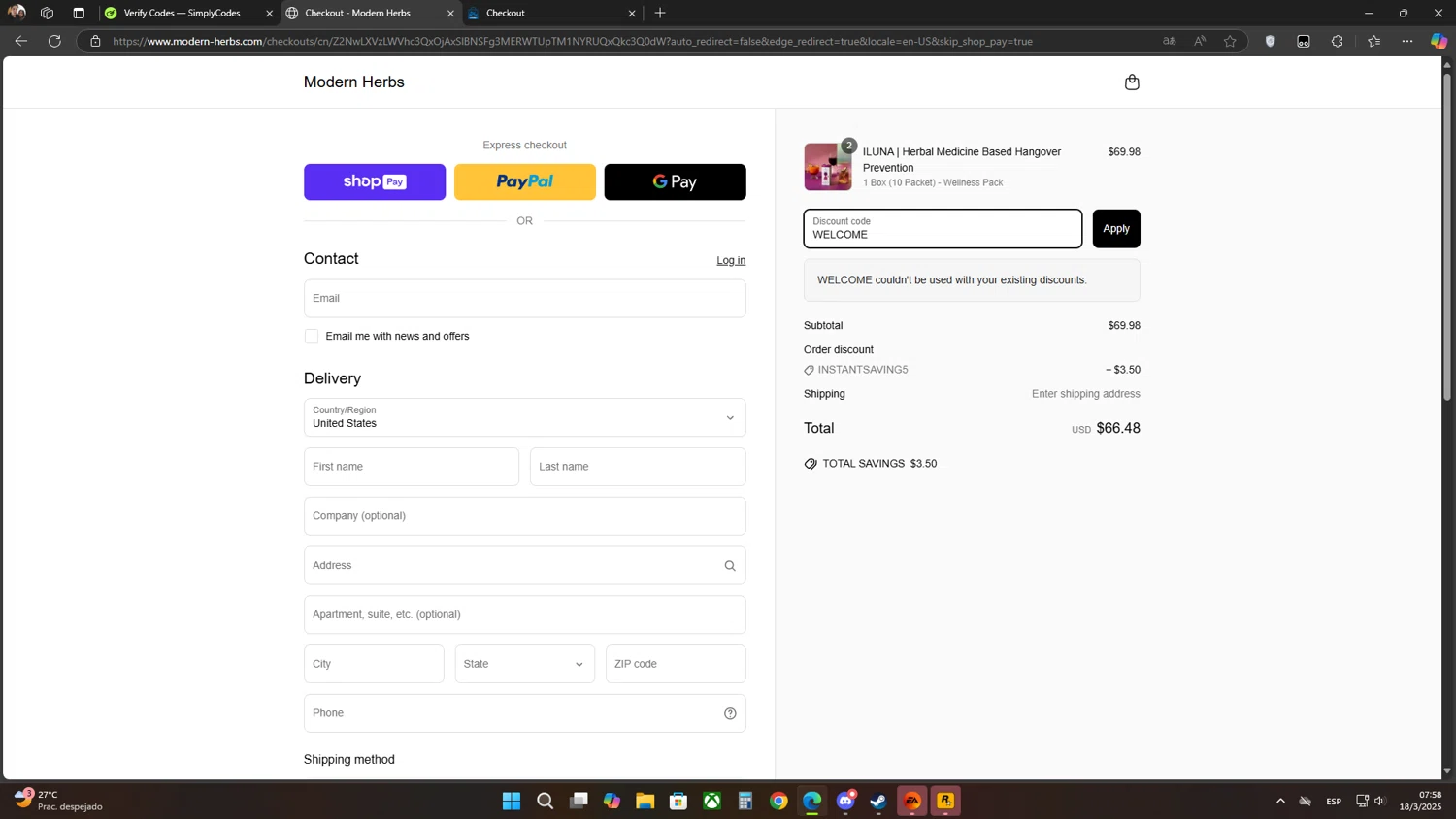This screenshot has width=1456, height=819.
Task: Click the browser address bar URL
Action: [x=573, y=41]
